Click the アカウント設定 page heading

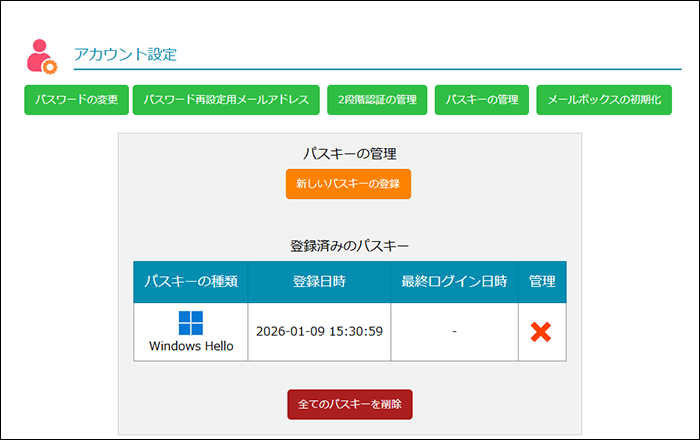[x=125, y=54]
